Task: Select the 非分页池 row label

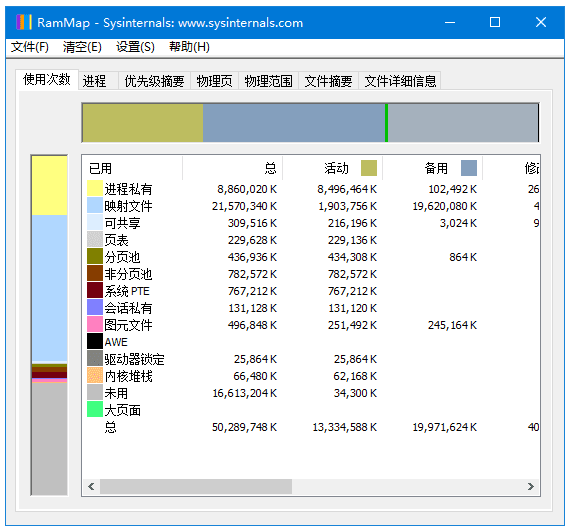Action: 128,274
